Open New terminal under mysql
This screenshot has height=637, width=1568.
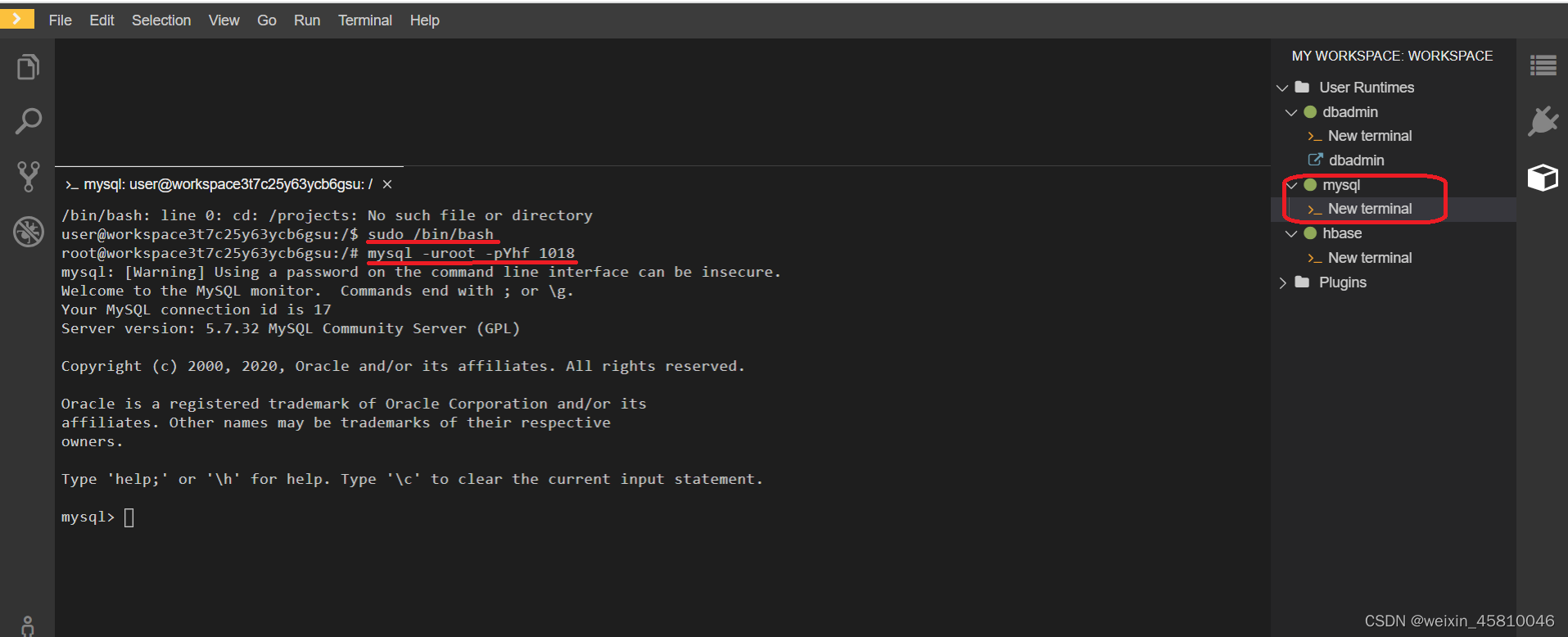[x=1370, y=209]
